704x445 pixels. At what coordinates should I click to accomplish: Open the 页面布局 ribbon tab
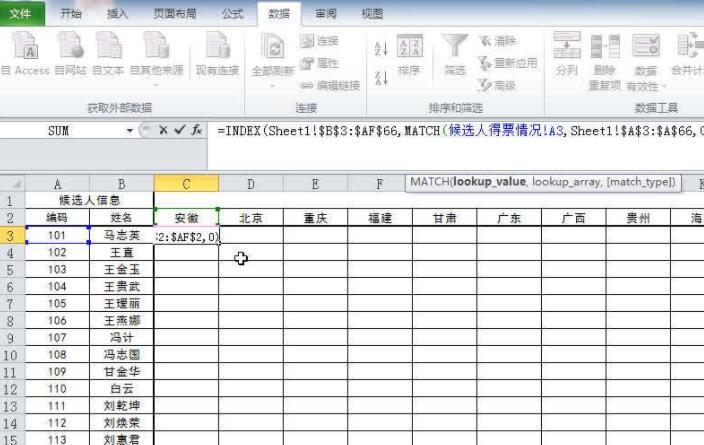[x=175, y=14]
